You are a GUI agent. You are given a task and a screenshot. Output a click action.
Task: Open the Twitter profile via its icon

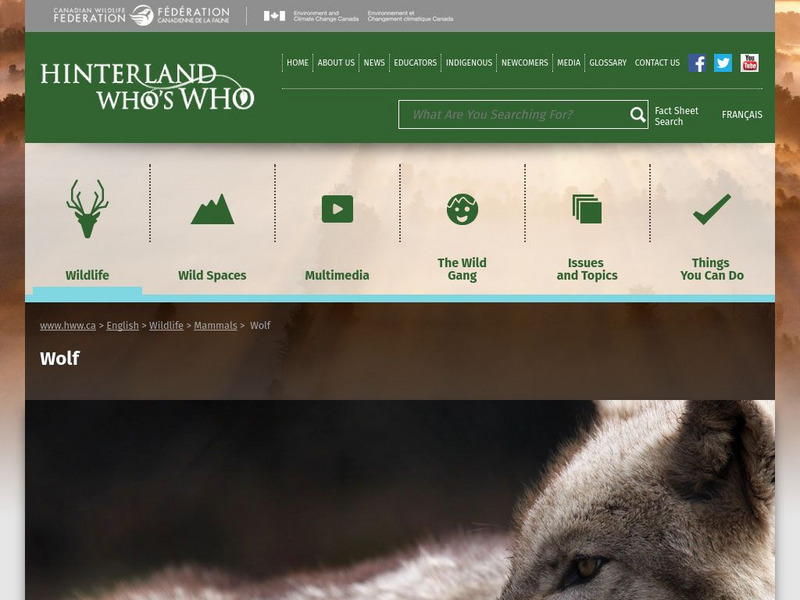point(722,62)
